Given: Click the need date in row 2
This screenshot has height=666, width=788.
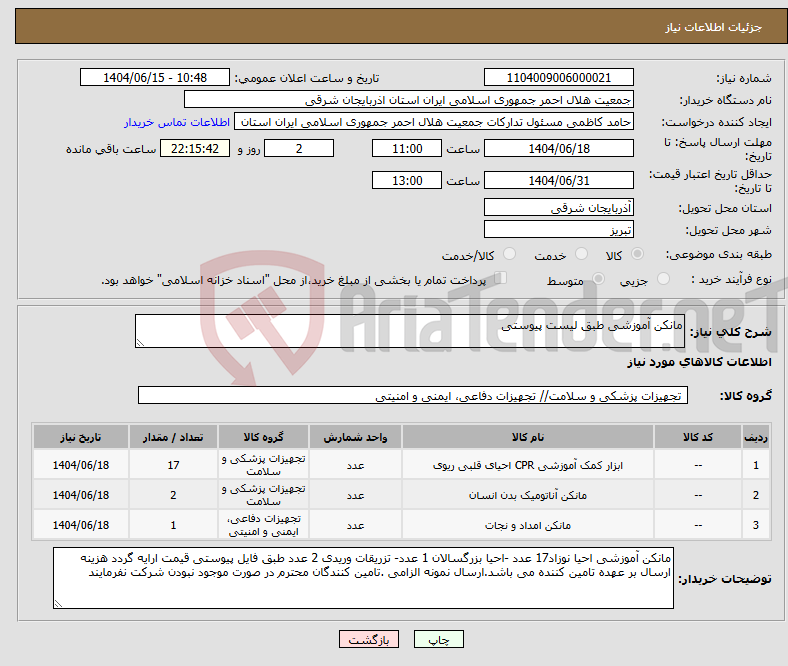Looking at the screenshot, I should point(80,496).
